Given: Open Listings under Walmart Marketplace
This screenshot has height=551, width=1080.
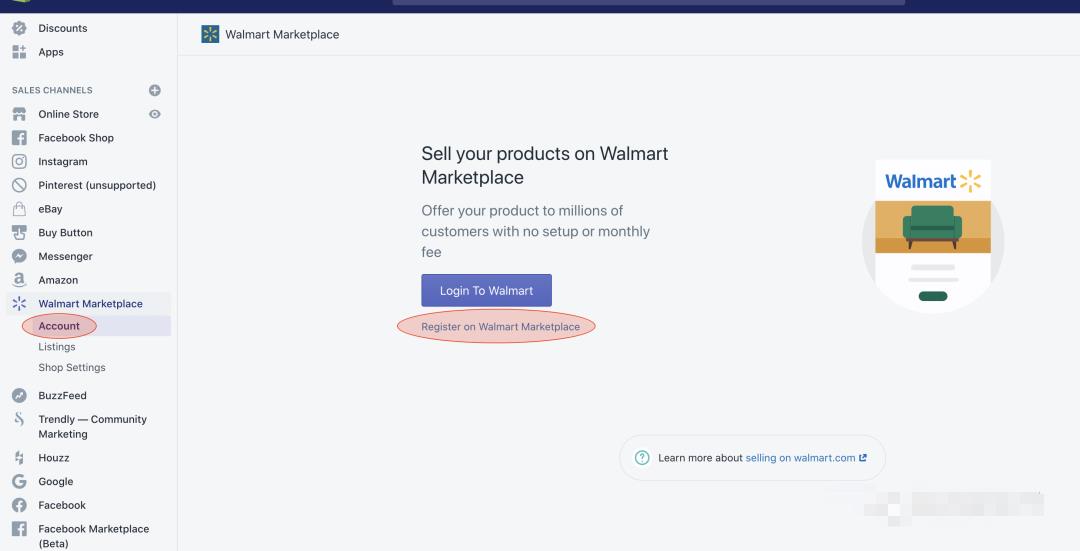Looking at the screenshot, I should 57,347.
